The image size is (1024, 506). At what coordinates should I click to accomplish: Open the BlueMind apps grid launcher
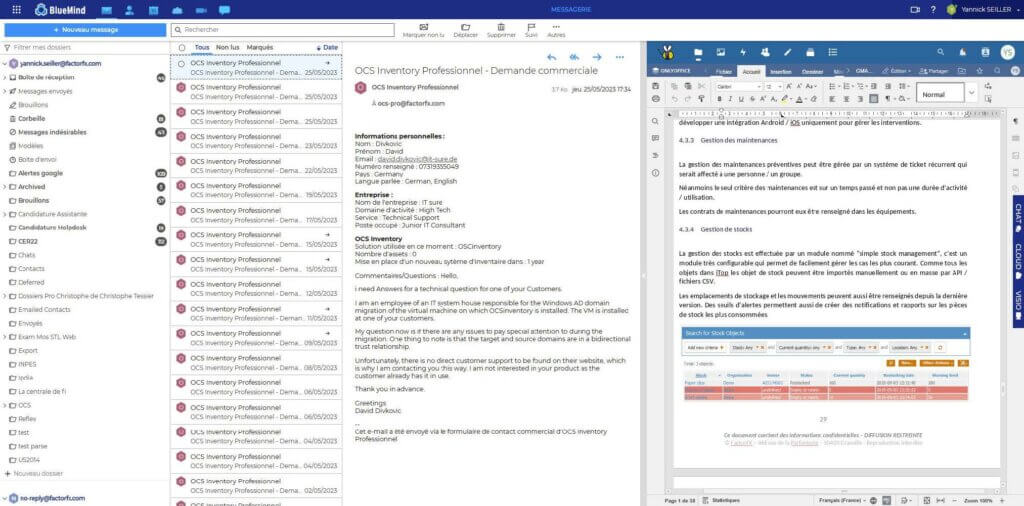17,10
